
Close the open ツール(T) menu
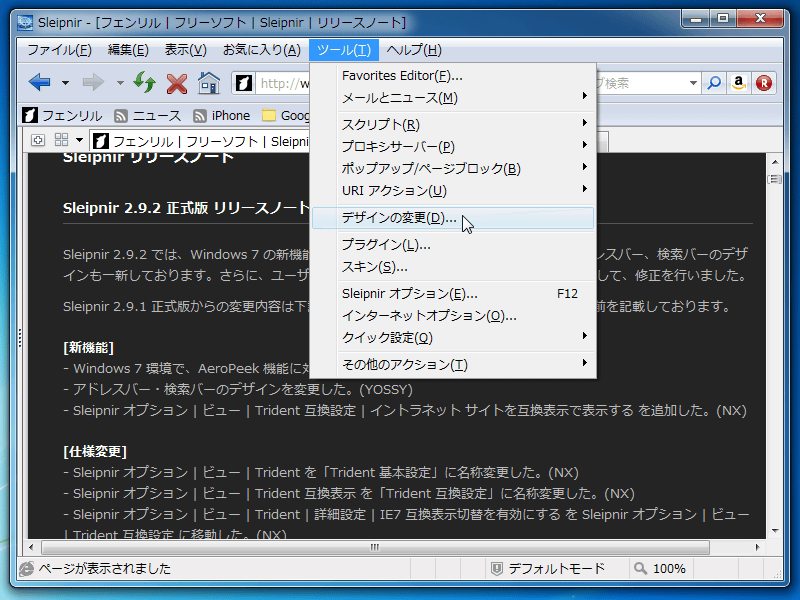click(x=344, y=50)
